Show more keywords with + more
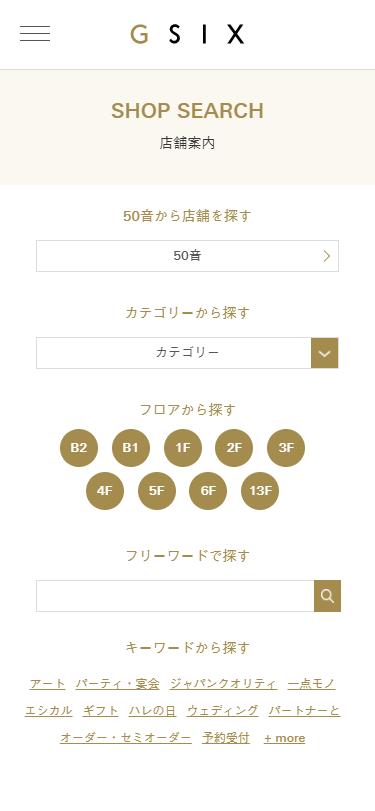375x811 pixels. [284, 738]
